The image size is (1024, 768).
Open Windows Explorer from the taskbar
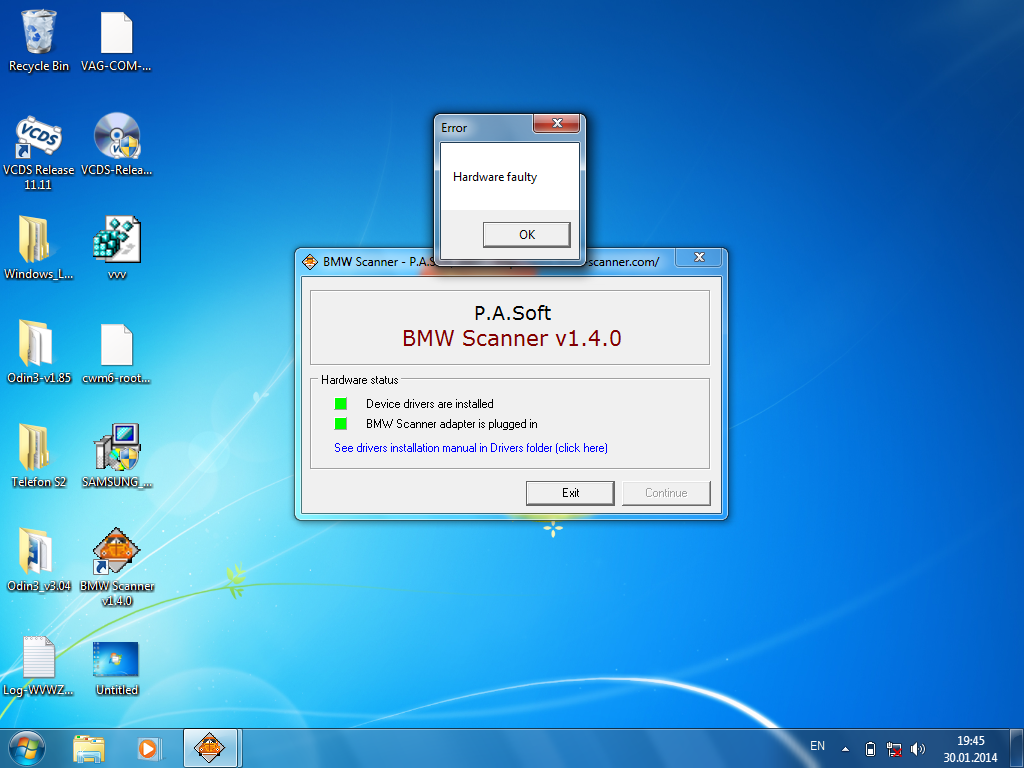point(89,748)
